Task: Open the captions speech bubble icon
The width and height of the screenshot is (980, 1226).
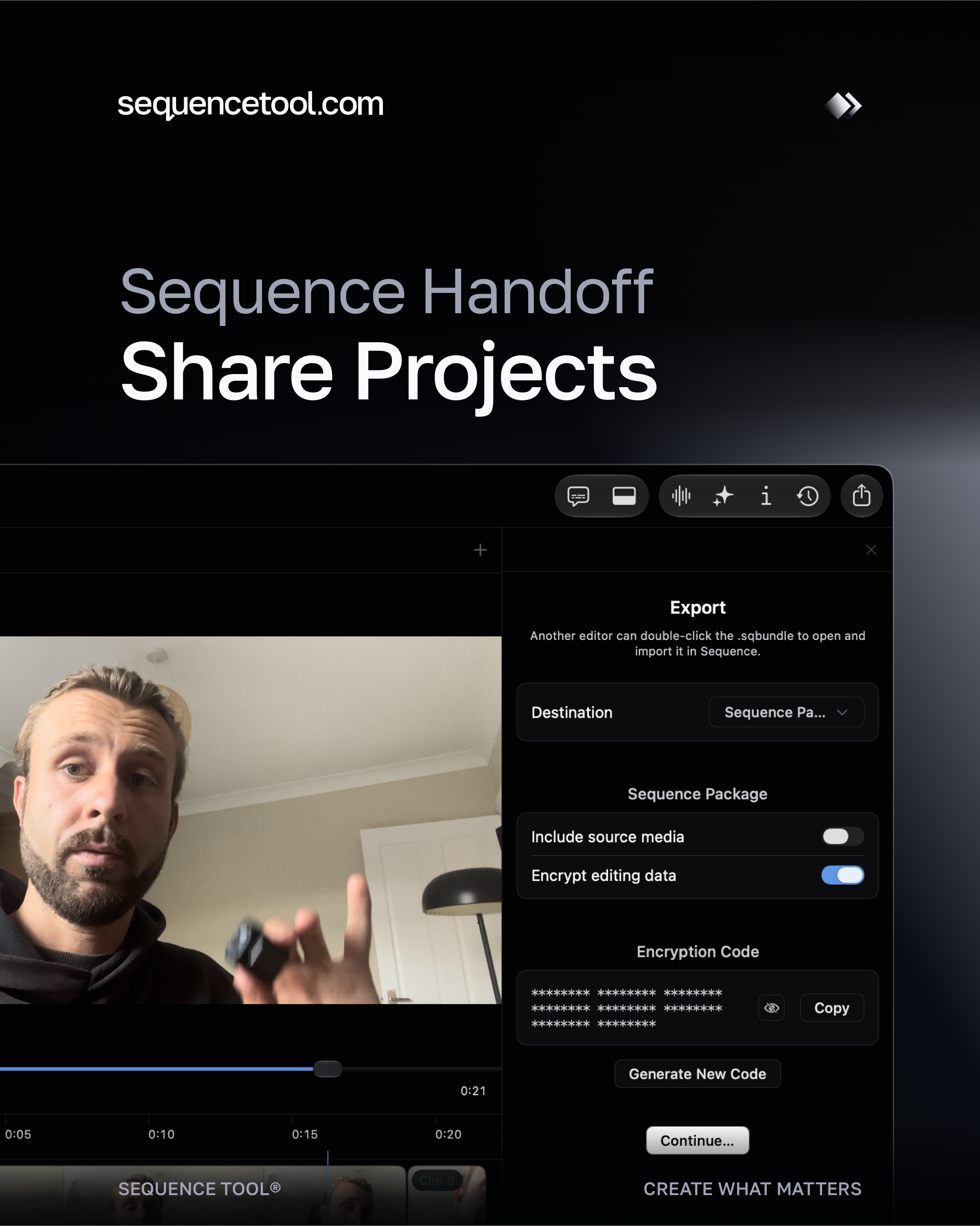Action: point(578,497)
